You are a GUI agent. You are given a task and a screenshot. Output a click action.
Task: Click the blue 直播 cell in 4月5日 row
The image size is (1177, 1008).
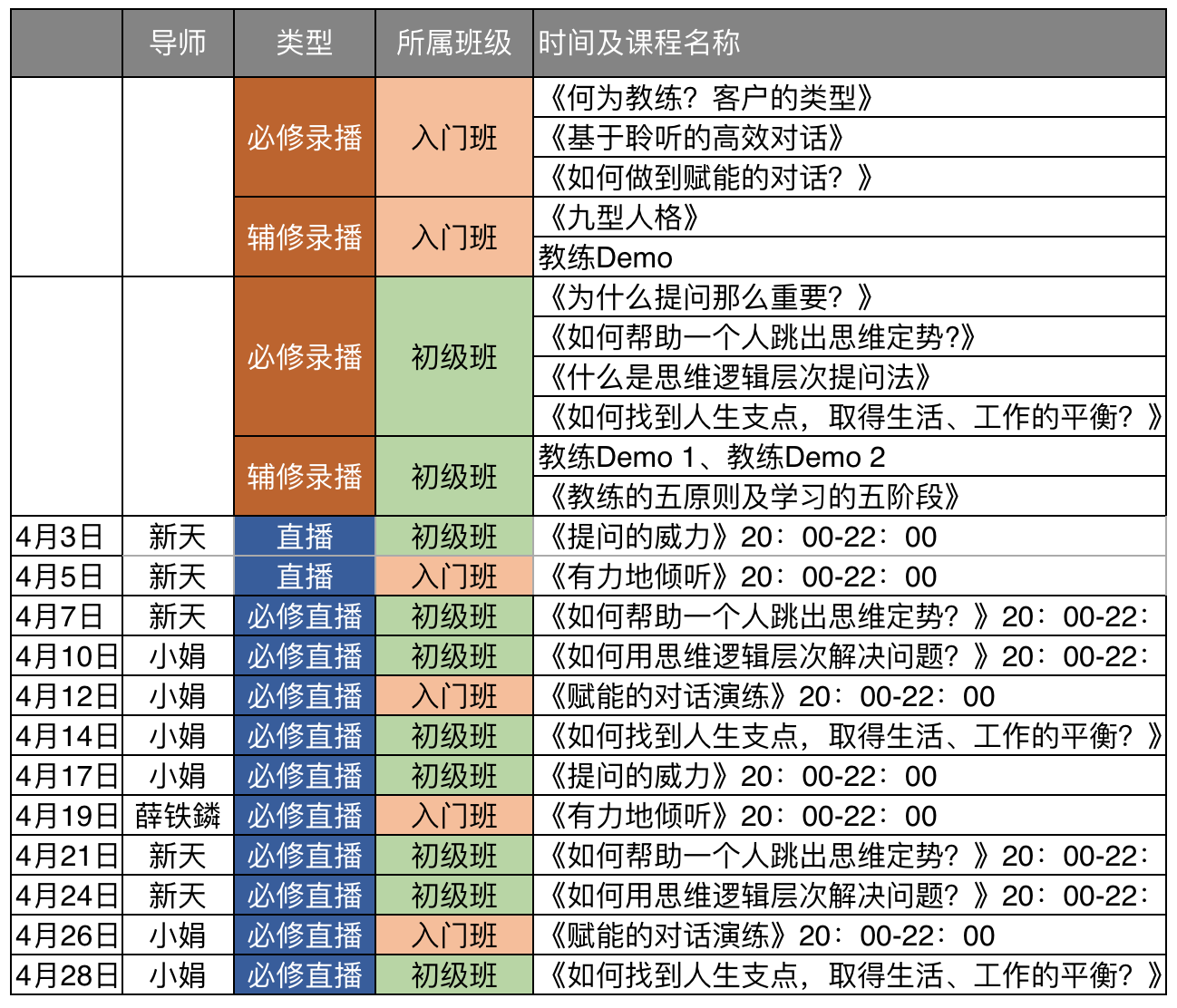pyautogui.click(x=304, y=577)
